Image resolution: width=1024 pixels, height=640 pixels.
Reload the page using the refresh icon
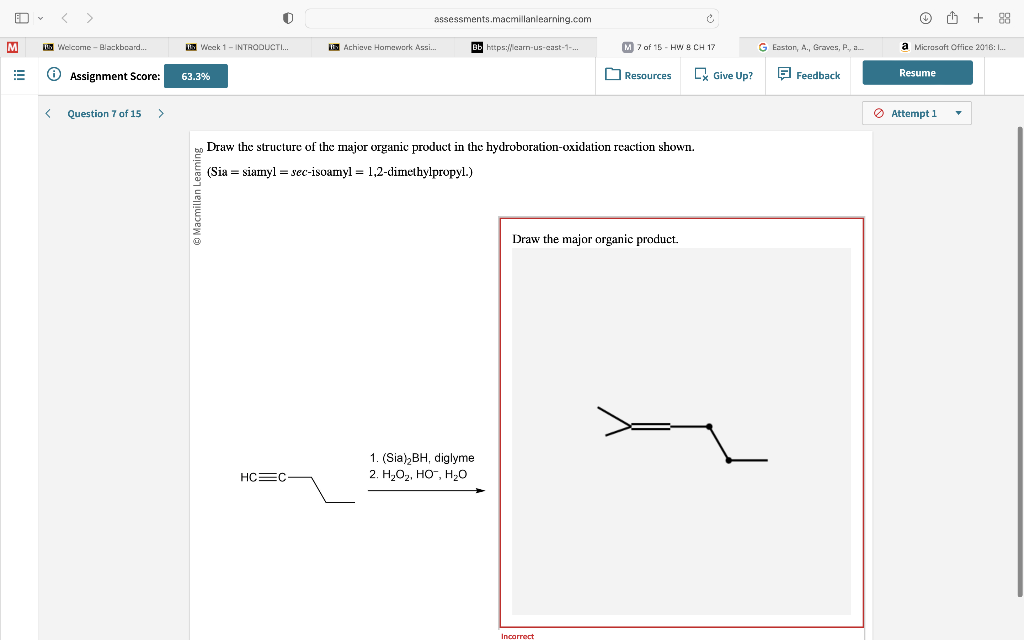click(709, 17)
